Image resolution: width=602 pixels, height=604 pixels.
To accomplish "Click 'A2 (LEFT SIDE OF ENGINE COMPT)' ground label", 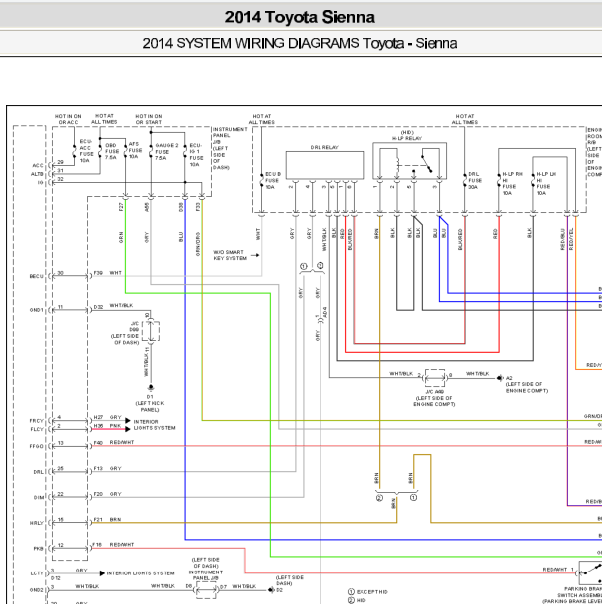I will (x=527, y=384).
